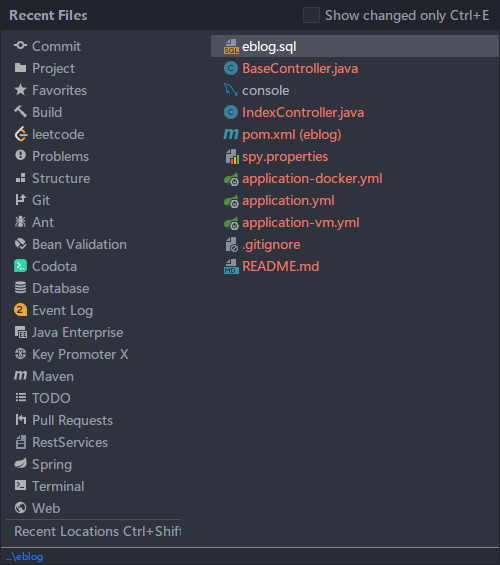This screenshot has width=500, height=565.
Task: Click the Event Log notification badge
Action: 21,310
